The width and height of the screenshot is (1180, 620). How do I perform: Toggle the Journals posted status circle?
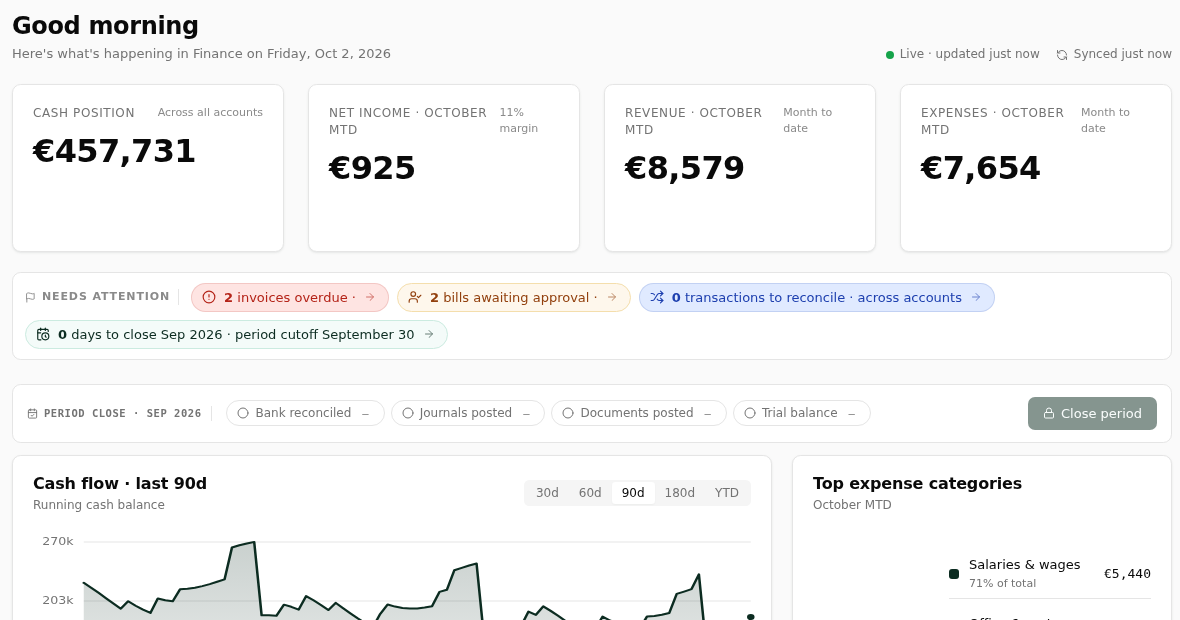coord(408,413)
